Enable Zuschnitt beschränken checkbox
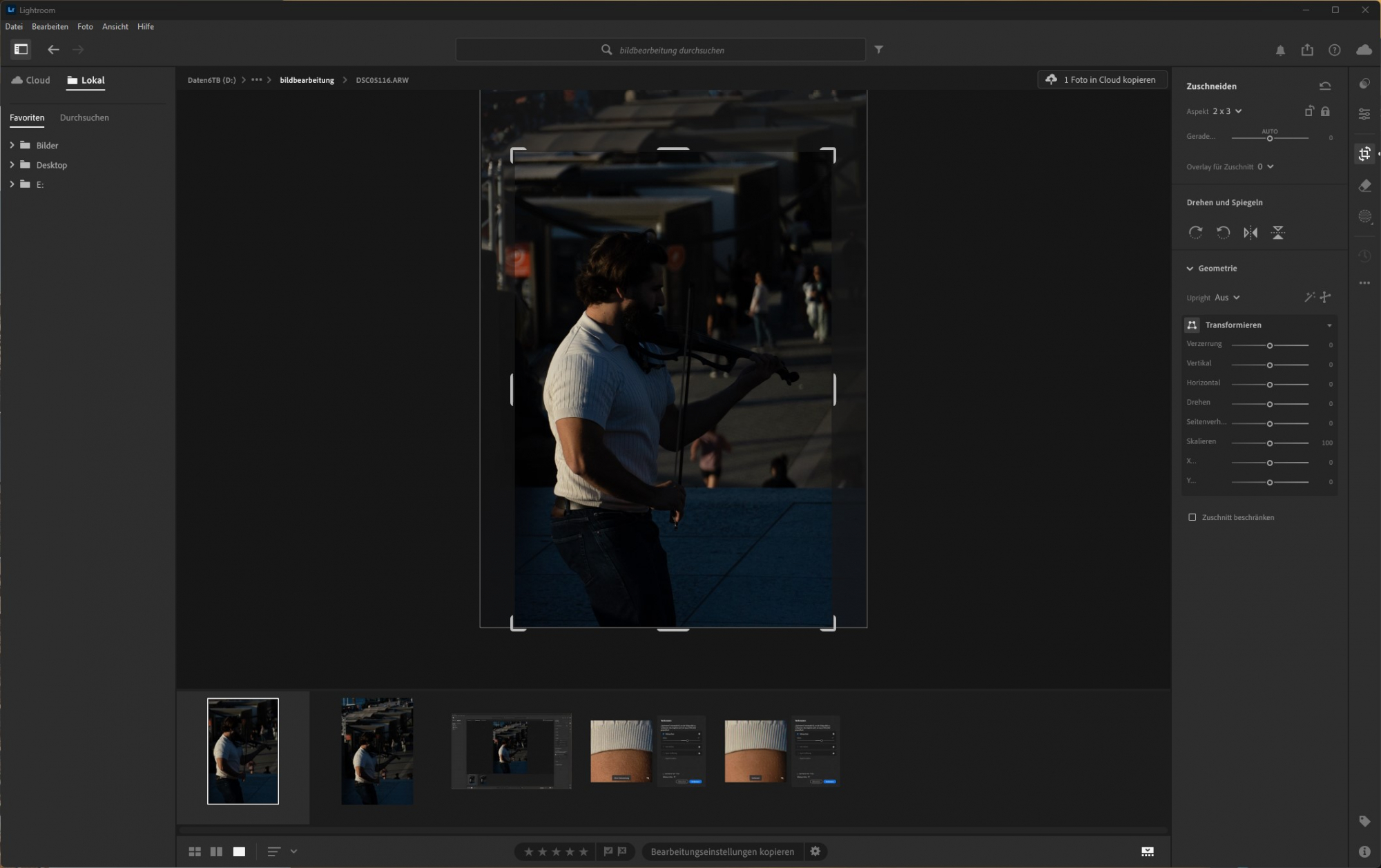 coord(1192,517)
